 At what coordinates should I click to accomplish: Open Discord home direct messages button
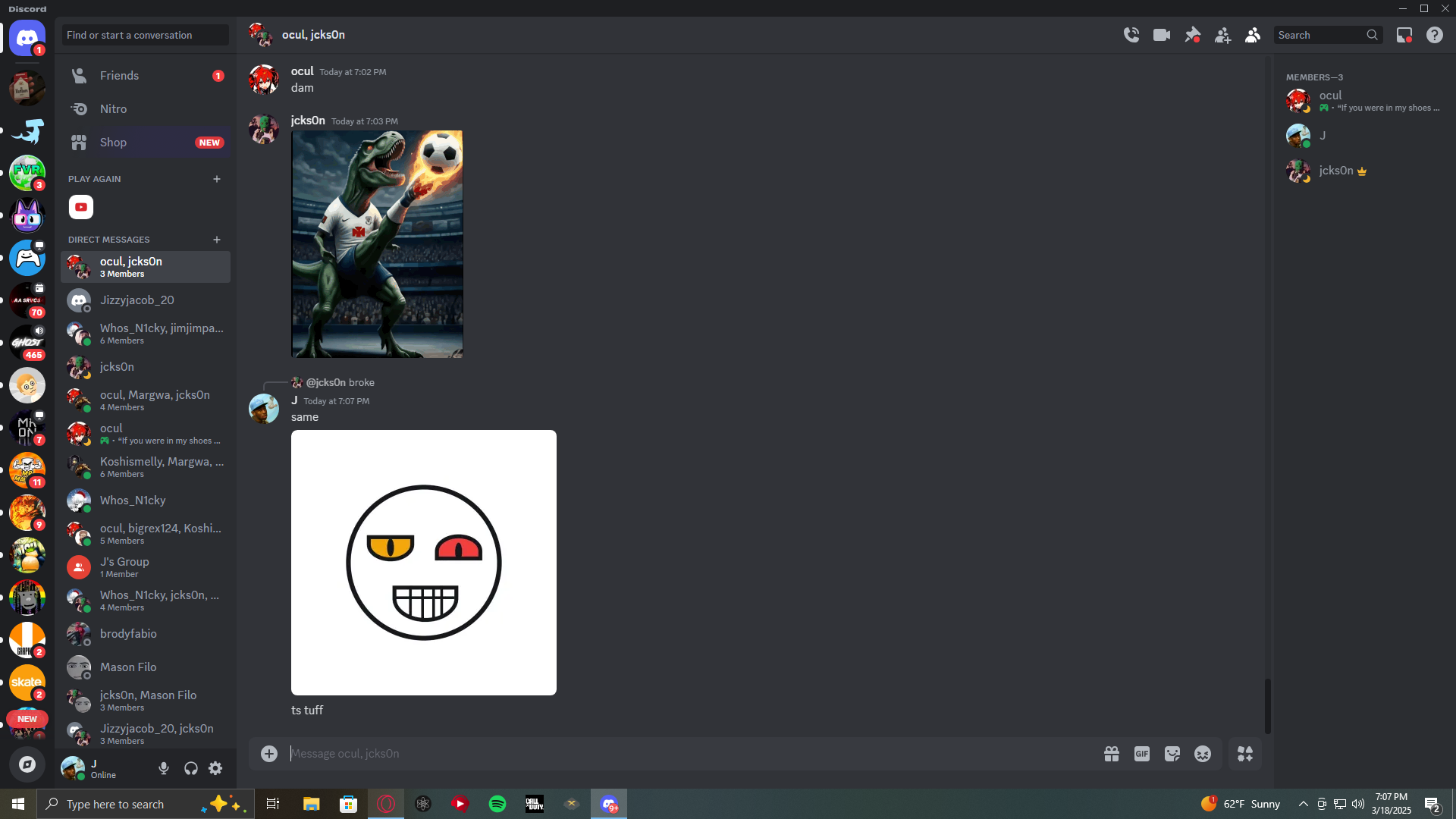click(x=27, y=38)
